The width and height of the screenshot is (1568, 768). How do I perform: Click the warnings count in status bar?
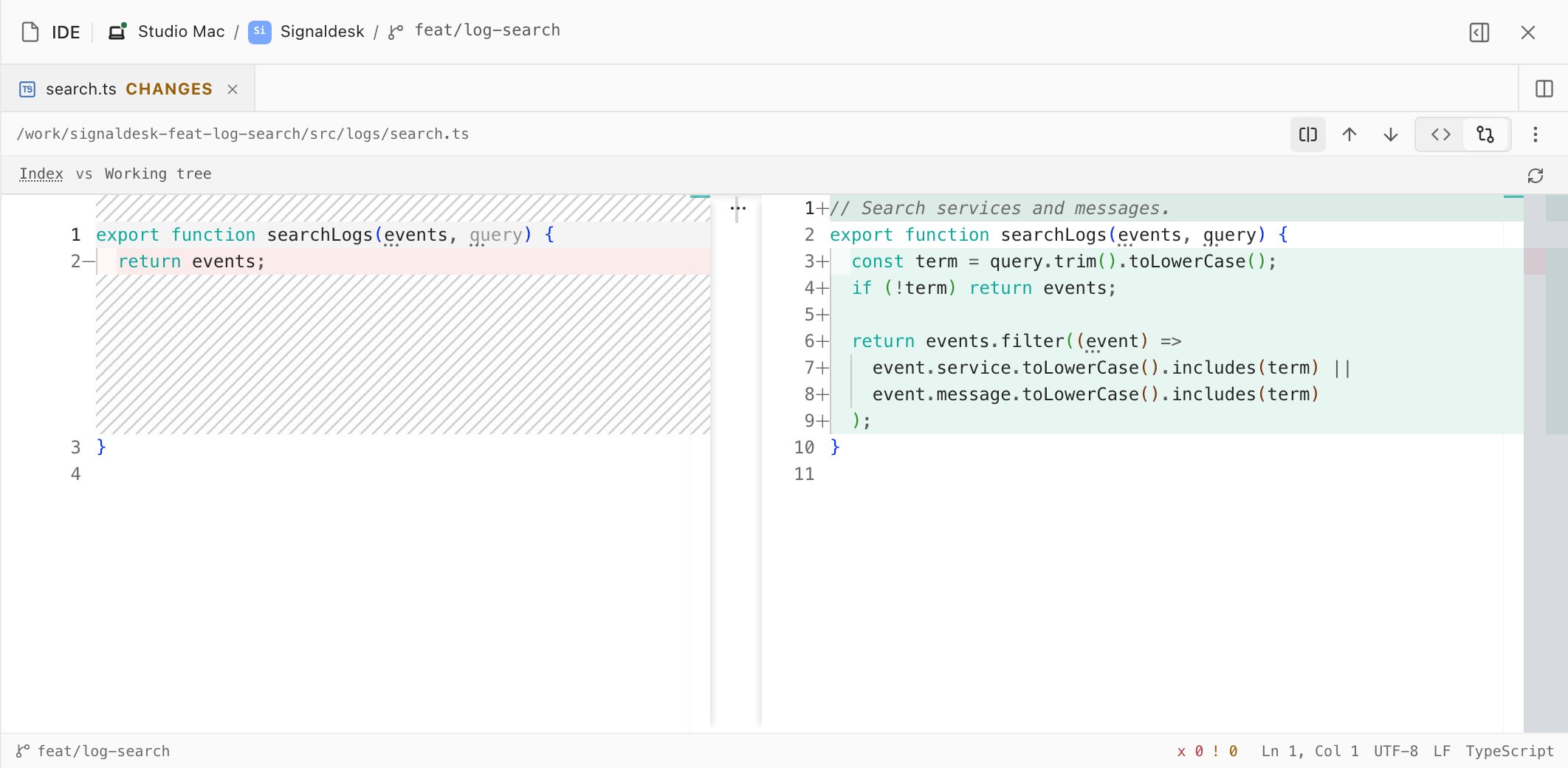(1225, 751)
